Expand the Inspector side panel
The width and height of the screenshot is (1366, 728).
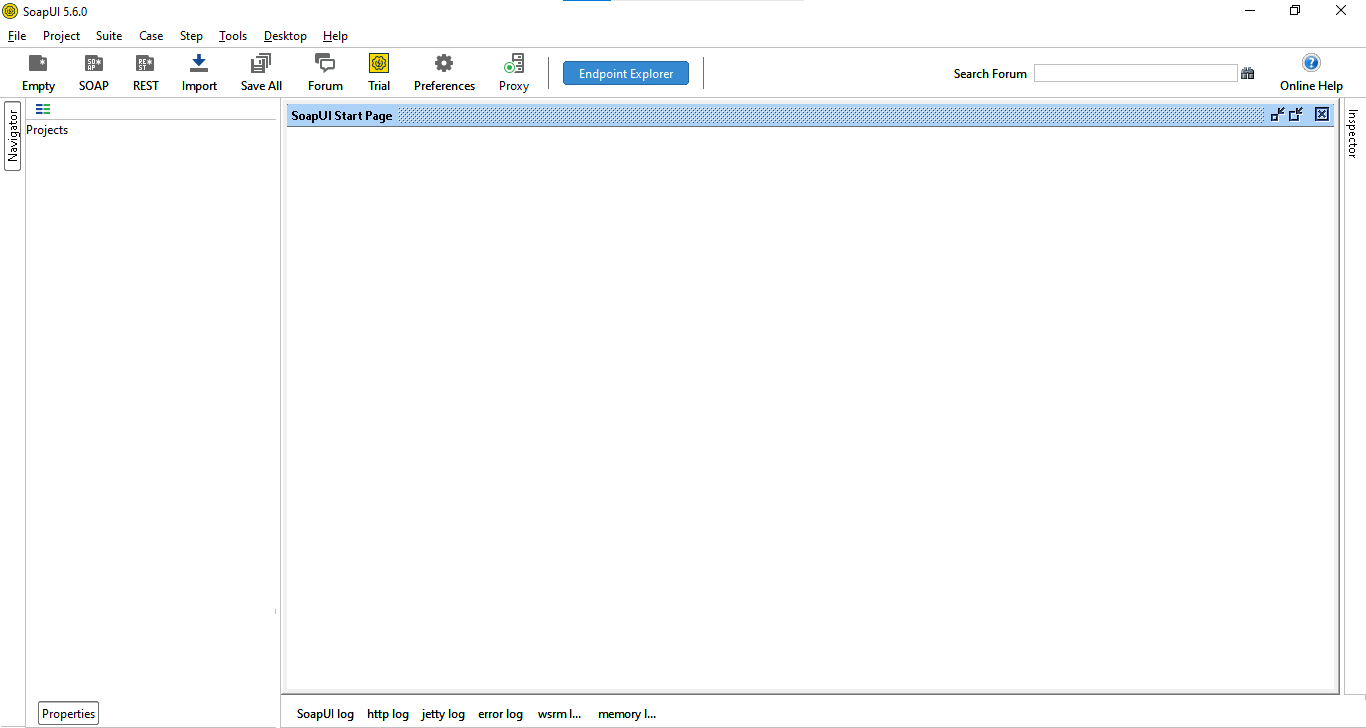pos(1353,133)
